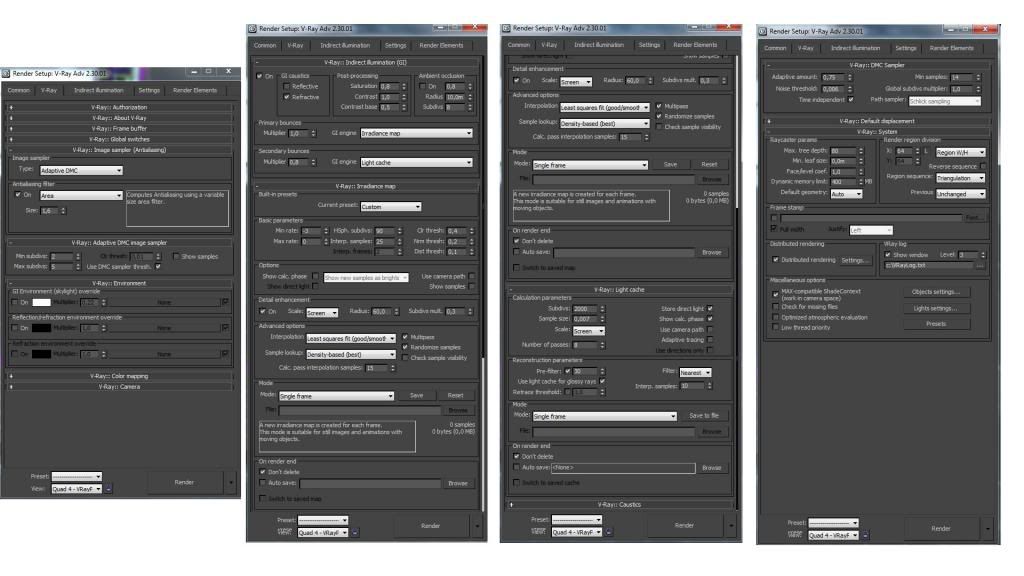Click the viewport lock icon in the second window
Viewport: 1024px width, 576px height.
(x=355, y=533)
